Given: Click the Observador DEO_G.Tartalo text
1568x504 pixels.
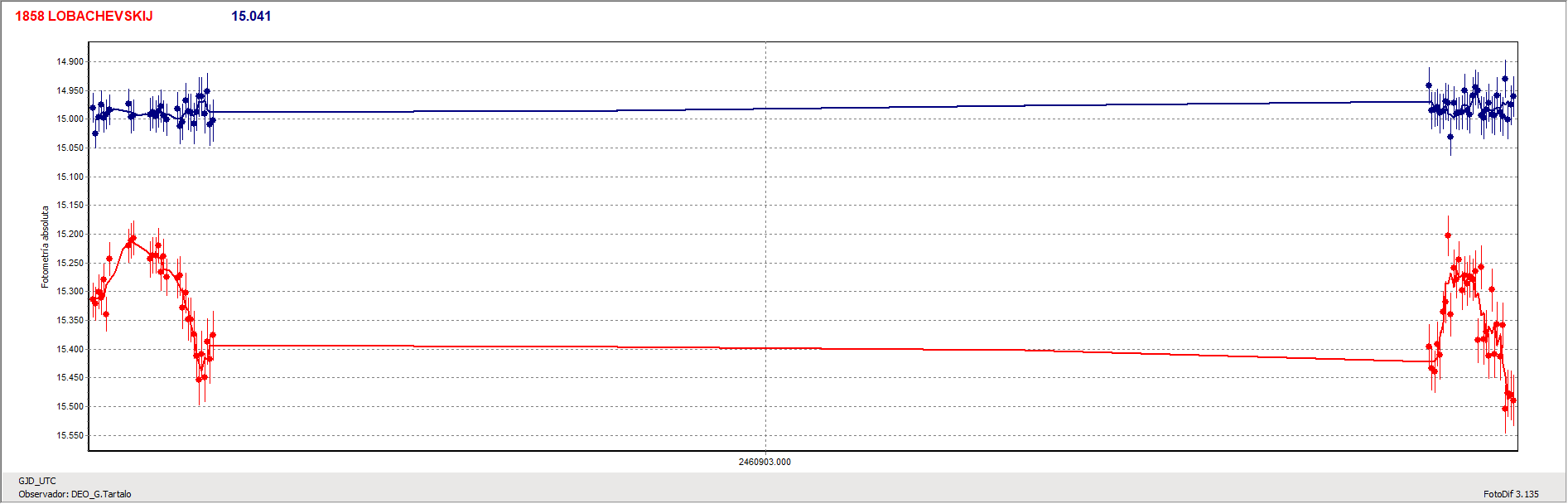Looking at the screenshot, I should (75, 494).
